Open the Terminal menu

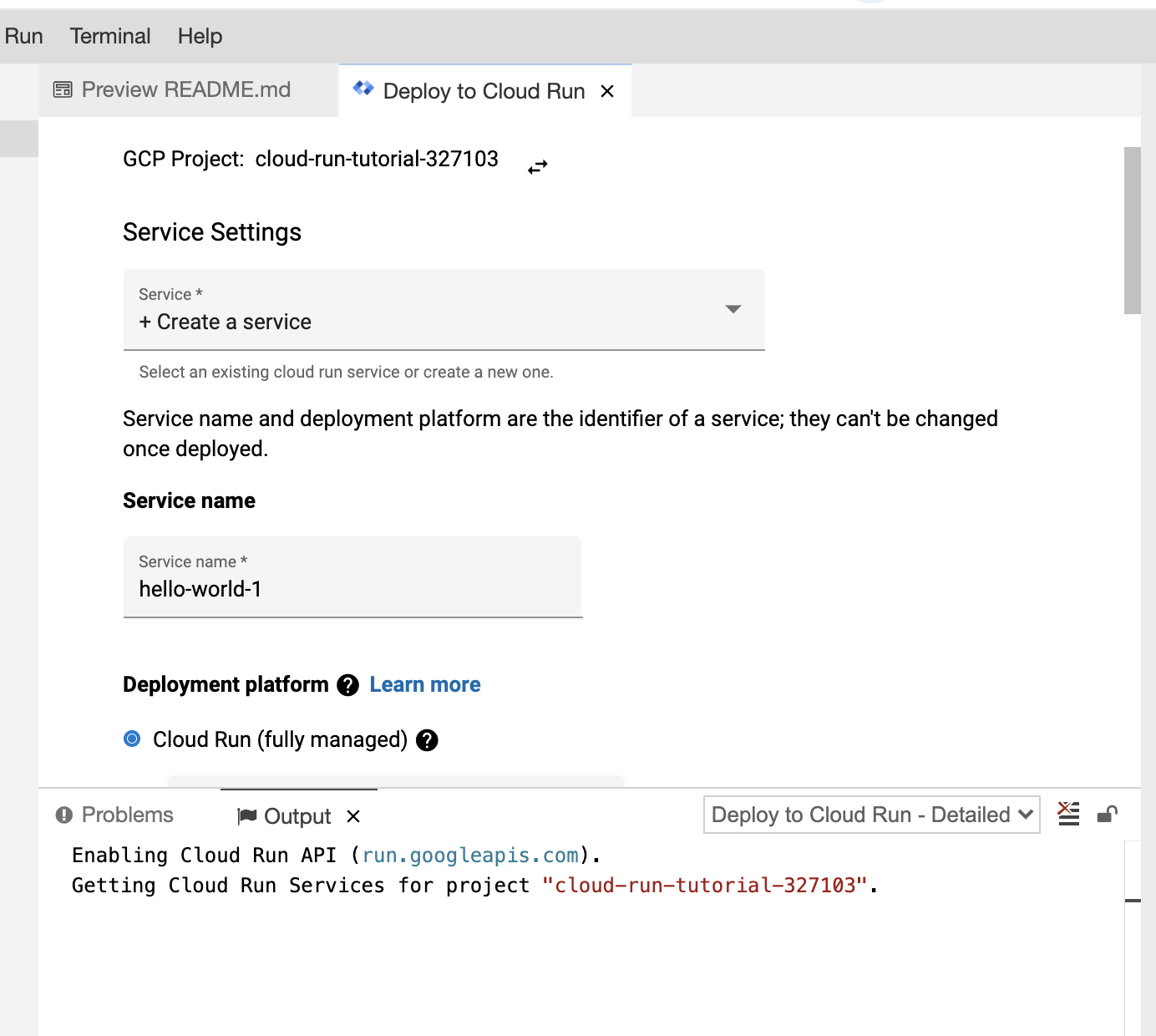[x=110, y=36]
